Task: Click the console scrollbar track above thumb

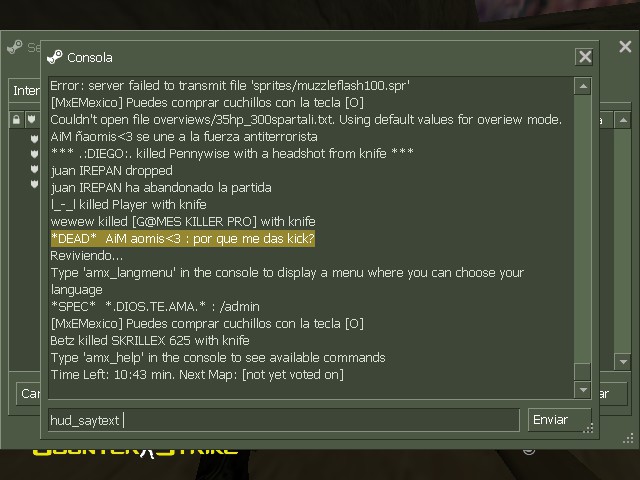Action: coord(583,229)
